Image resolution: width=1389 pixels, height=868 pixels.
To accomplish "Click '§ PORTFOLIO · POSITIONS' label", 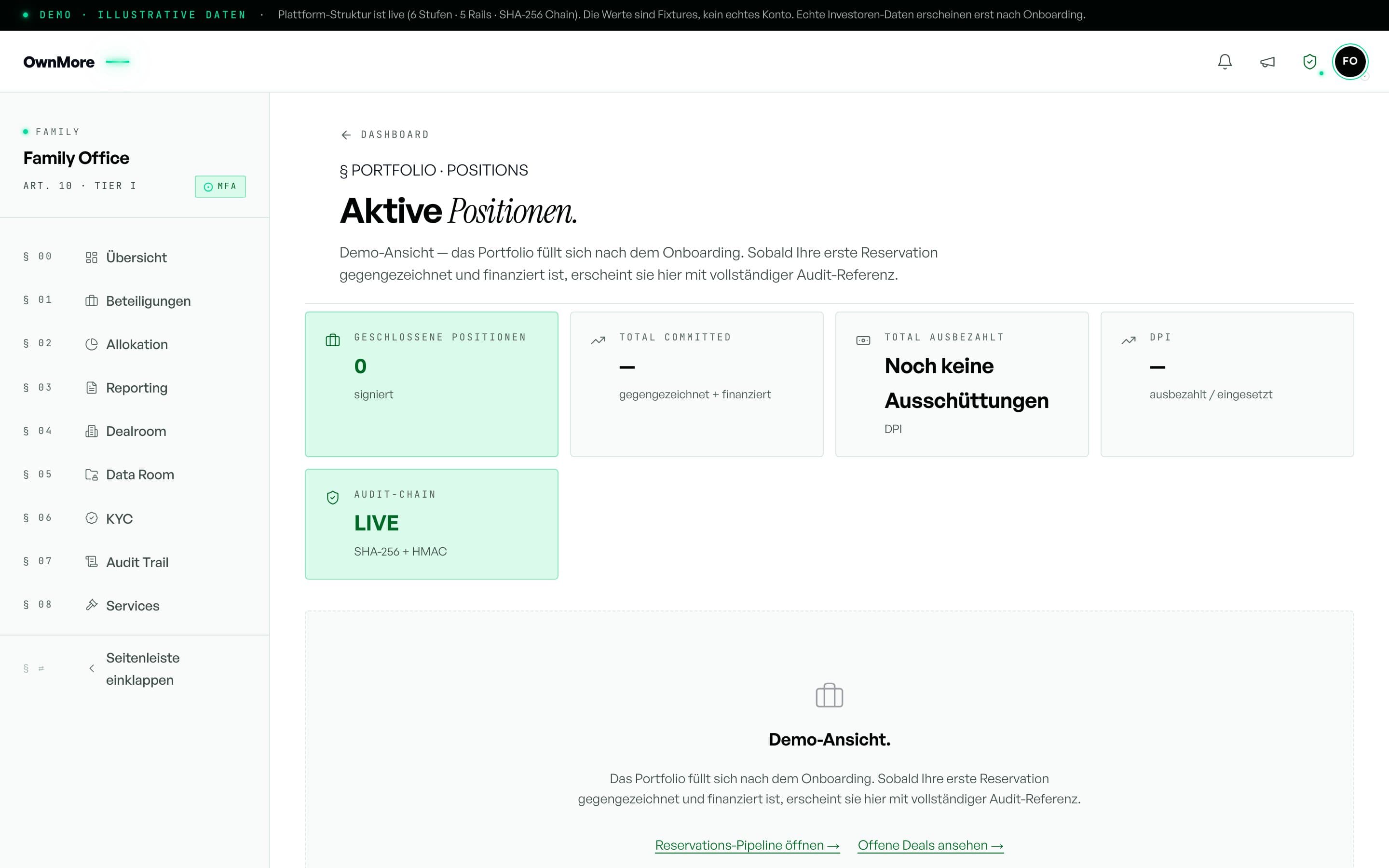I will point(434,171).
